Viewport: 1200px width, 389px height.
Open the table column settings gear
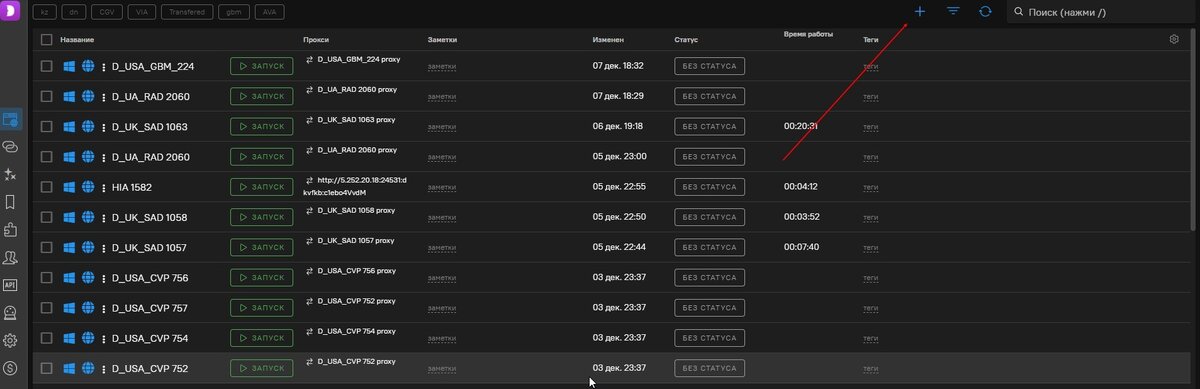click(1174, 39)
